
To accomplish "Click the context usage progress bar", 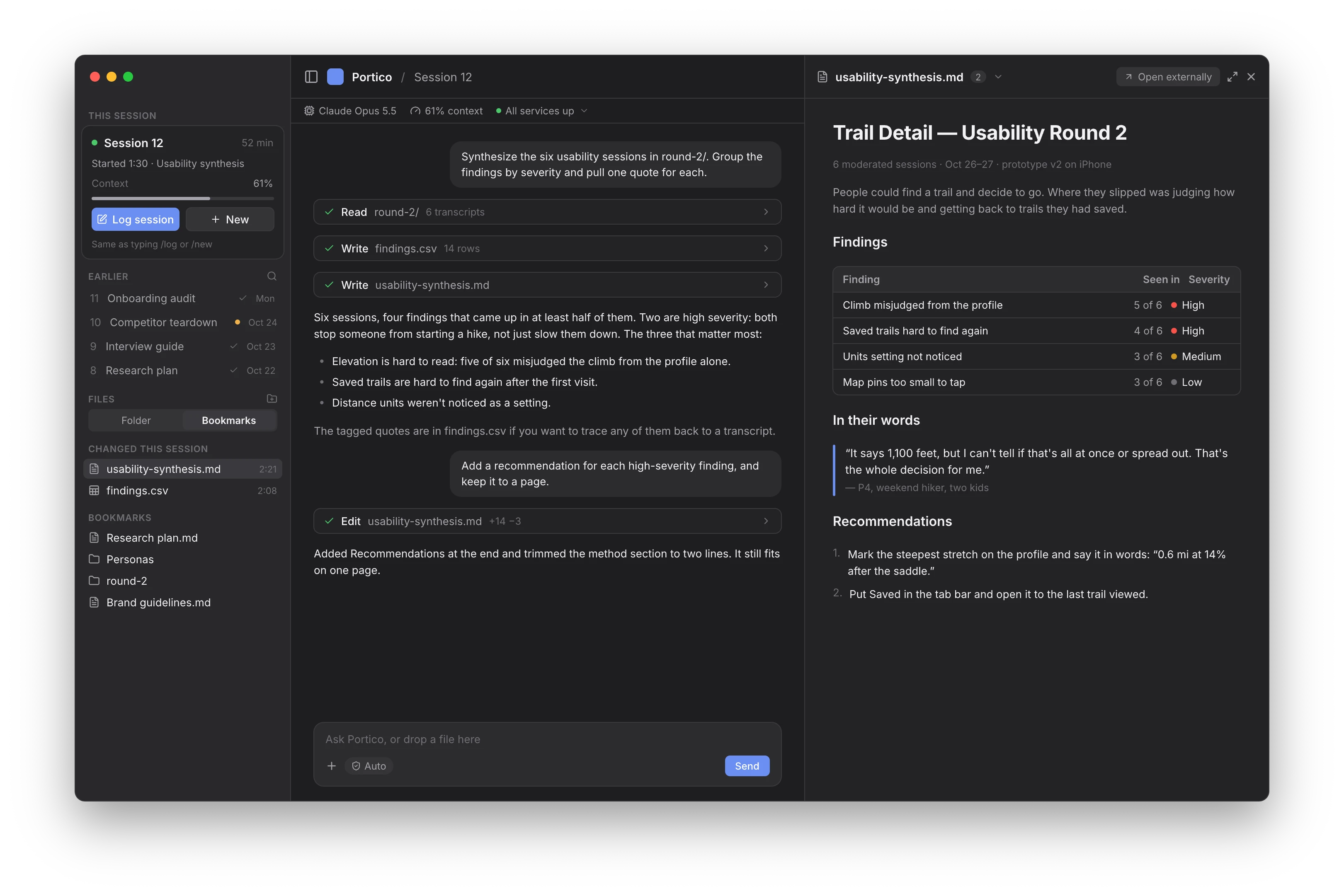I will 182,198.
